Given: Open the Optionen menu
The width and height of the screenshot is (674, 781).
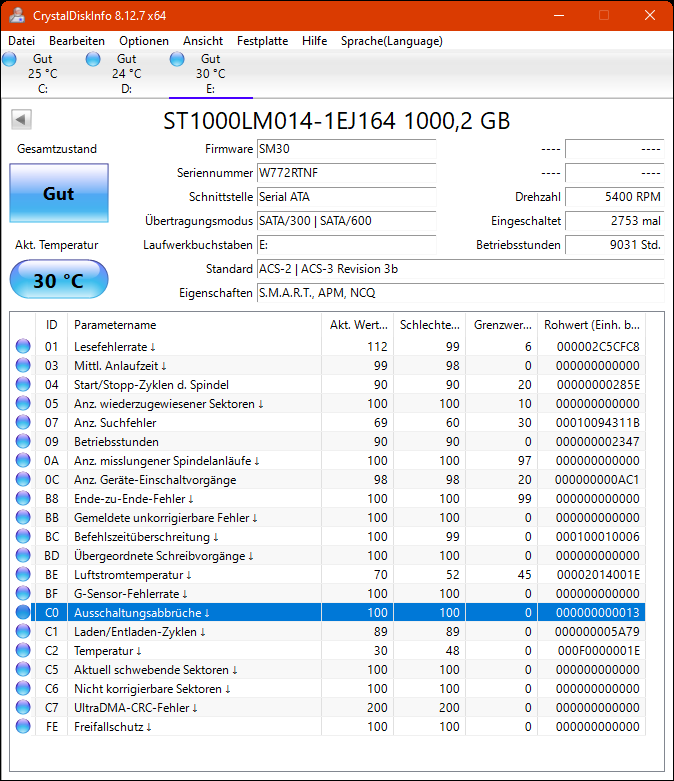Looking at the screenshot, I should 143,41.
